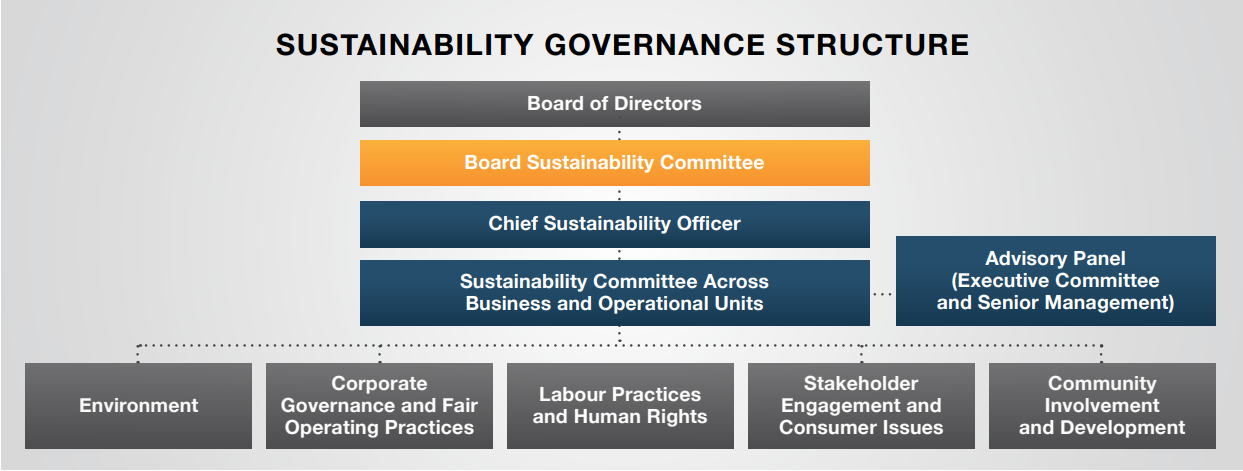Click the dotted connector directly above Environment box
Image resolution: width=1243 pixels, height=471 pixels.
[x=138, y=353]
